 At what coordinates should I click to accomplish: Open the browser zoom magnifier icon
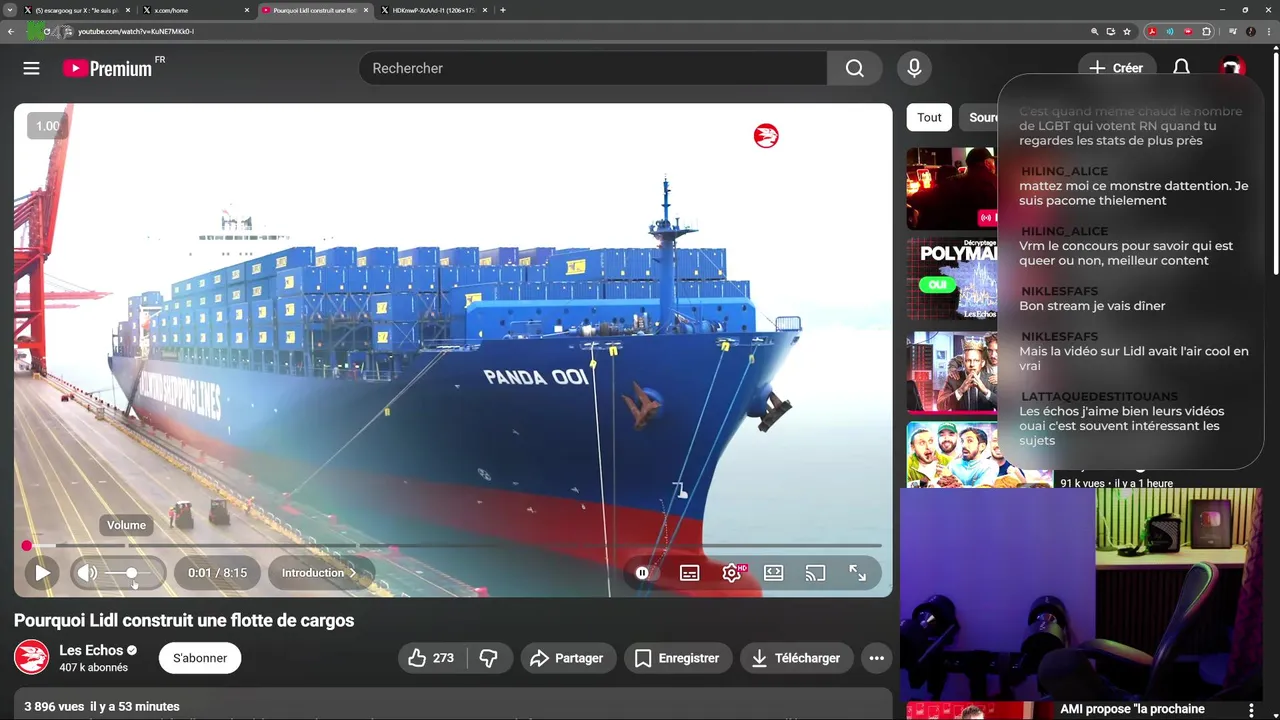click(1095, 31)
